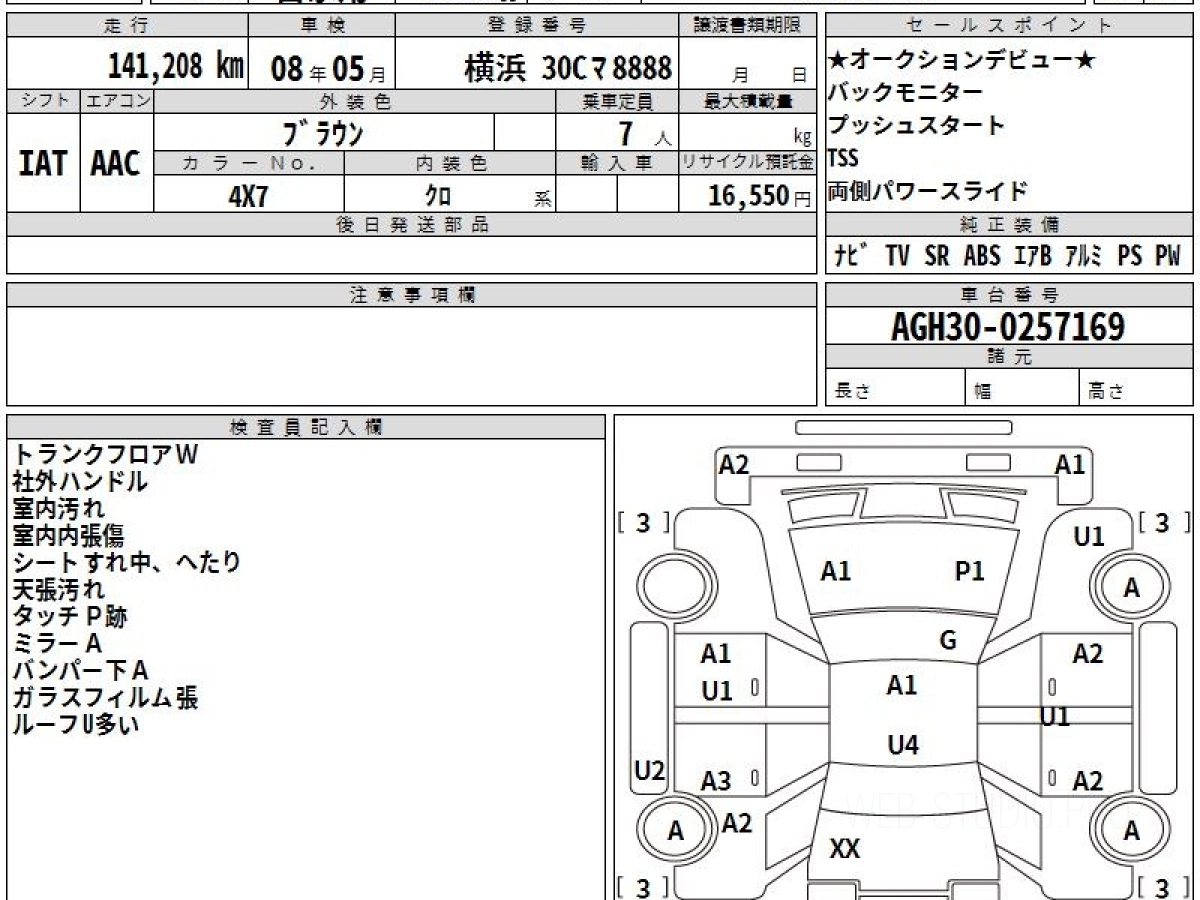Select the 検査員記入欄 header

pyautogui.click(x=305, y=427)
